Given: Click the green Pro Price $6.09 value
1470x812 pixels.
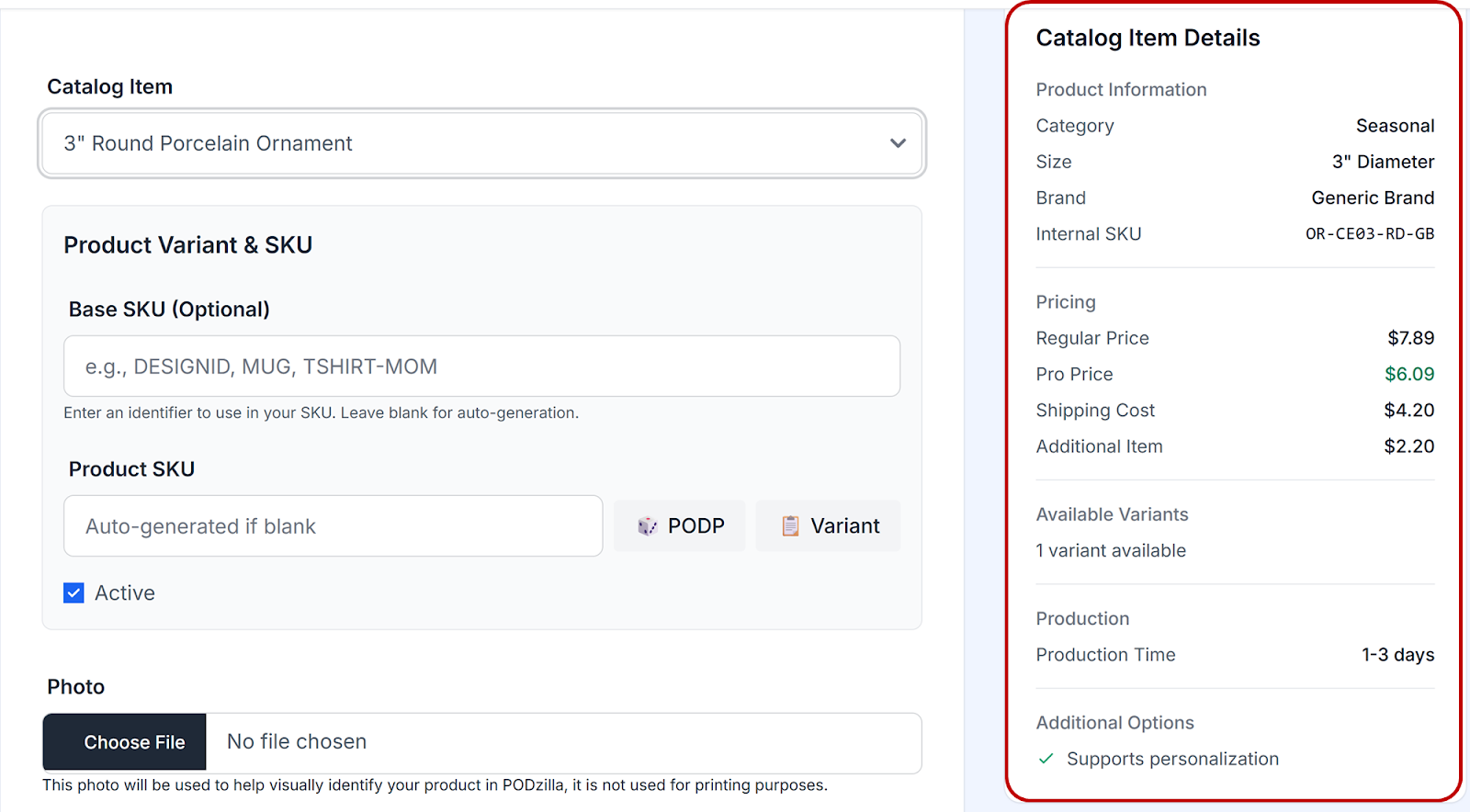Looking at the screenshot, I should (x=1408, y=375).
